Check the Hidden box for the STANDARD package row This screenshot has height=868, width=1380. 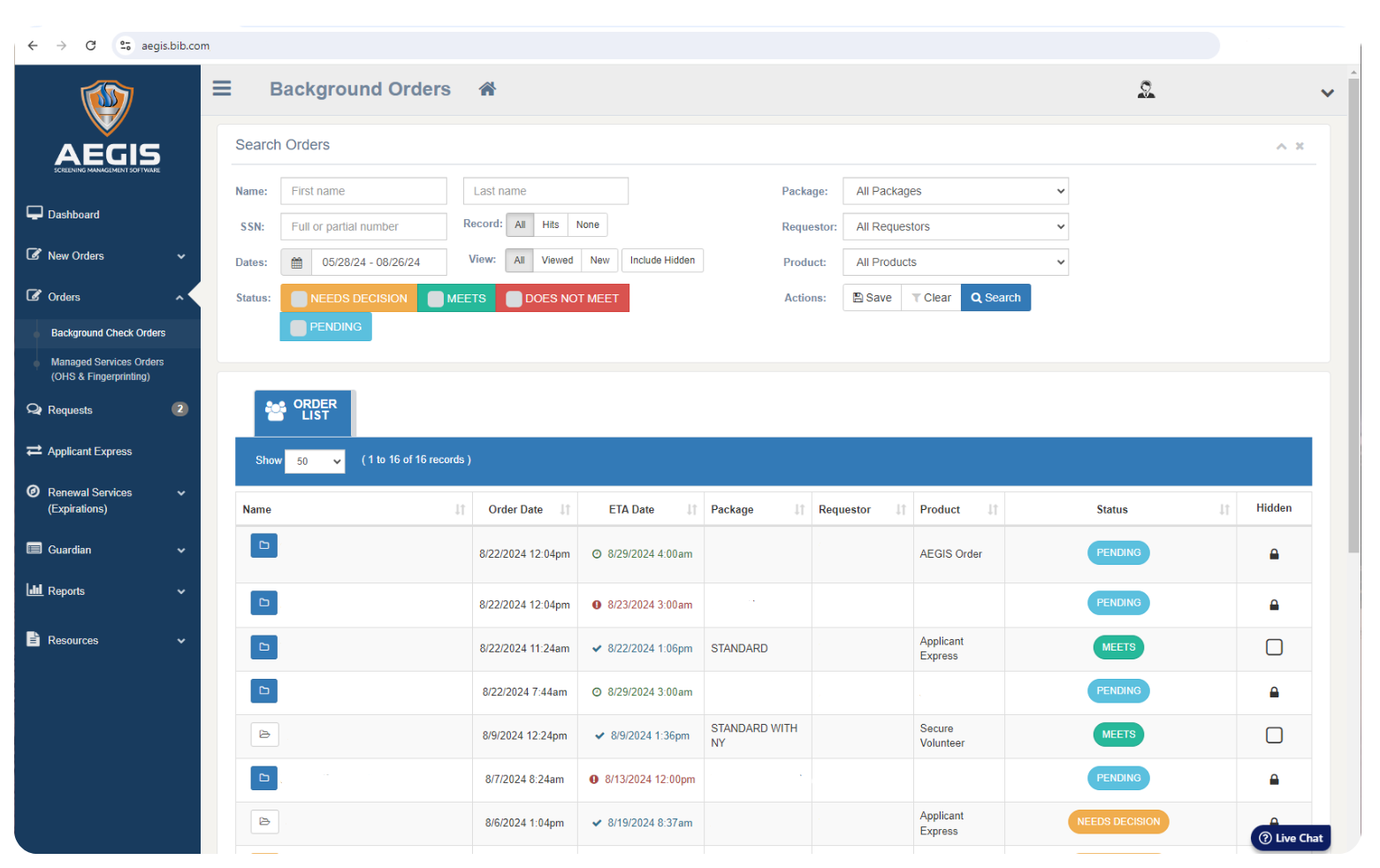pyautogui.click(x=1274, y=648)
